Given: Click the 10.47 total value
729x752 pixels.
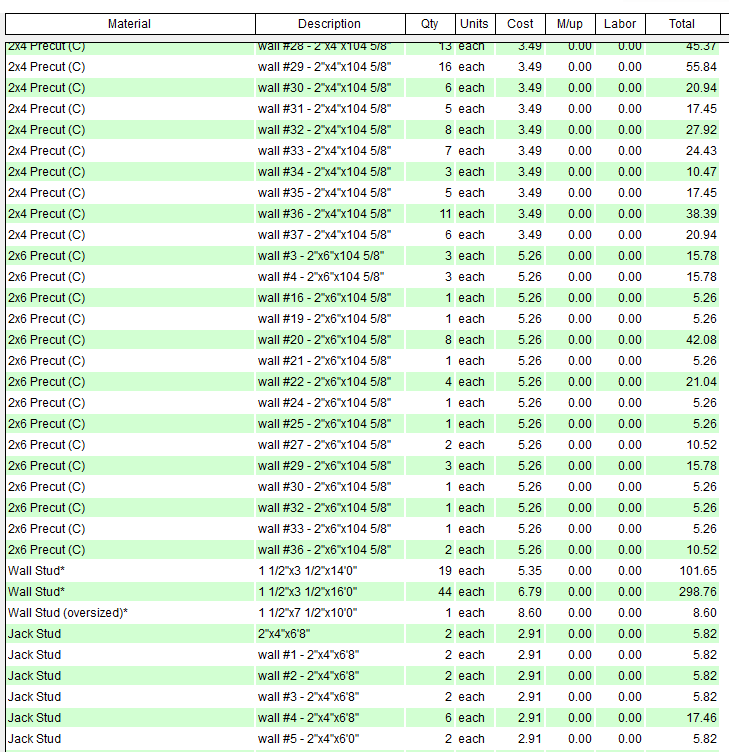Looking at the screenshot, I should coord(701,172).
